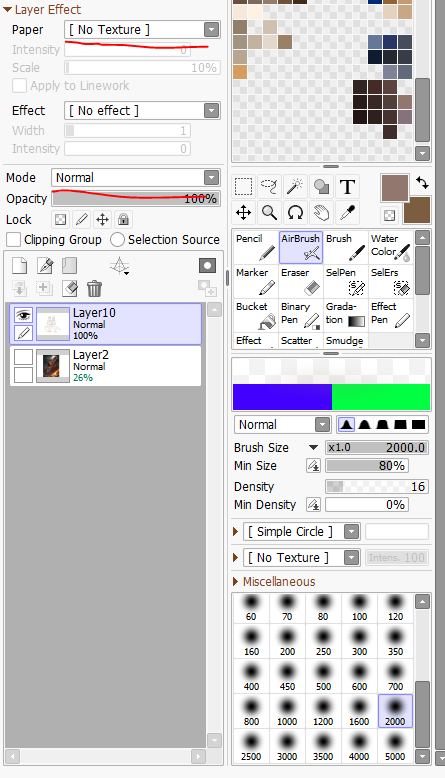445x778 pixels.
Task: Create a new layer folder
Action: click(69, 265)
